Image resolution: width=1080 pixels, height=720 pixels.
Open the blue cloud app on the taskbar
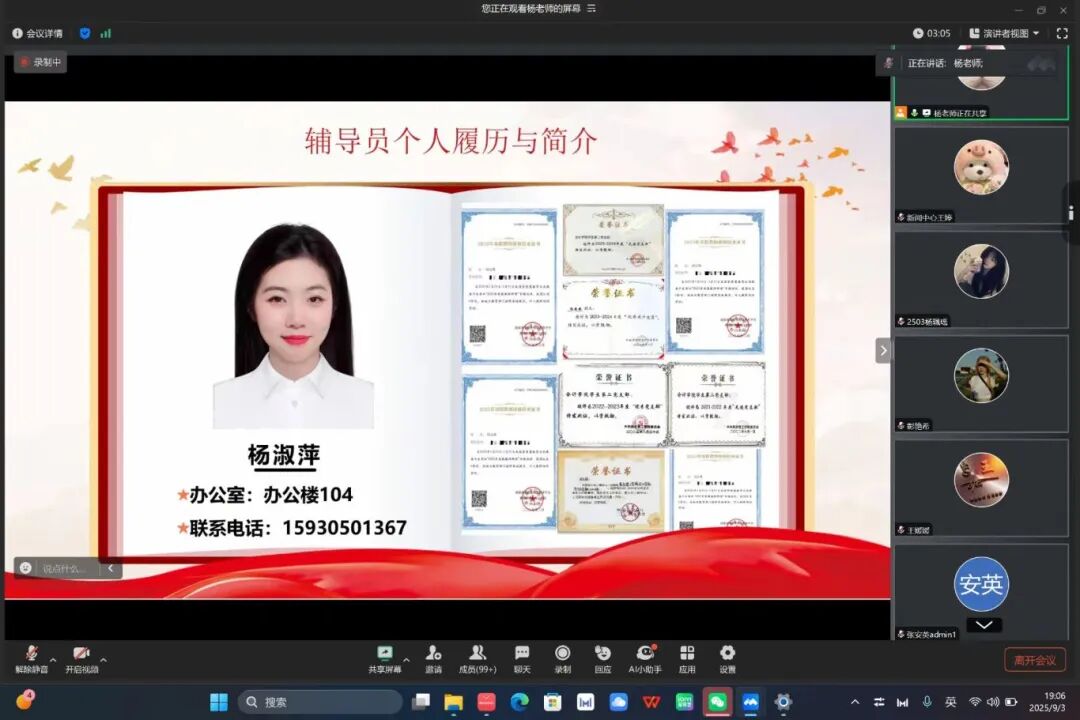[x=619, y=702]
